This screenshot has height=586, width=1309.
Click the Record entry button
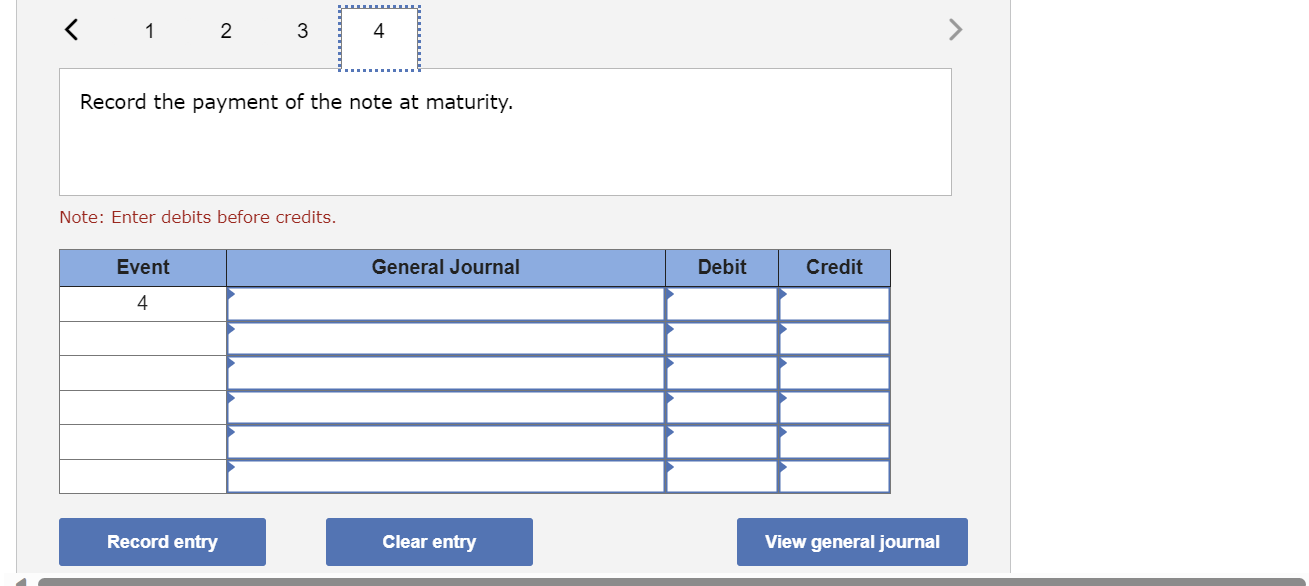click(x=162, y=541)
